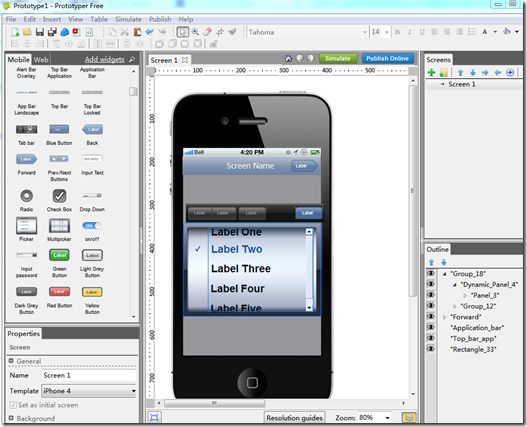Click the Underline formatting icon
The width and height of the screenshot is (527, 427).
(x=422, y=32)
